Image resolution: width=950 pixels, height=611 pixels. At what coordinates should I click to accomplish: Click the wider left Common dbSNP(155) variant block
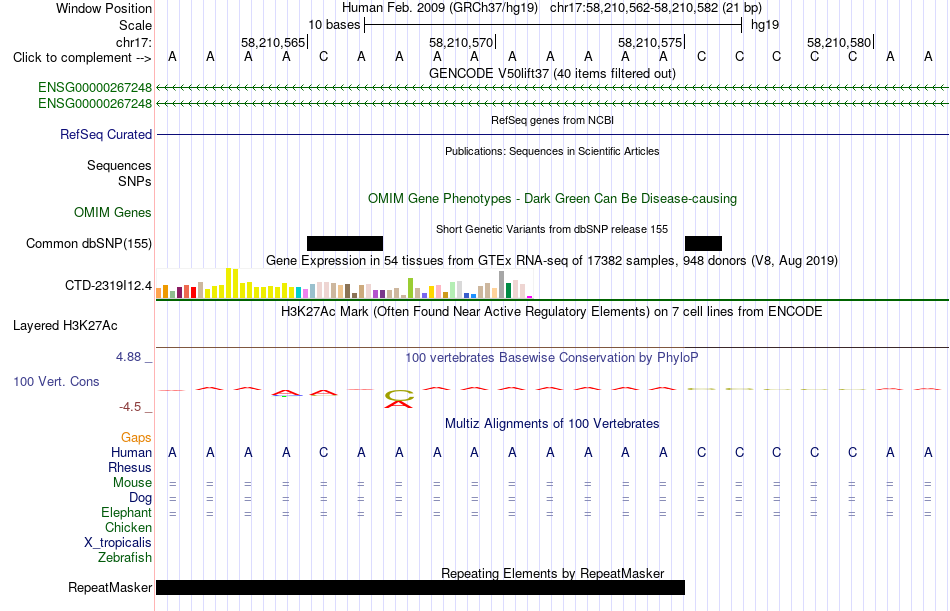coord(345,244)
